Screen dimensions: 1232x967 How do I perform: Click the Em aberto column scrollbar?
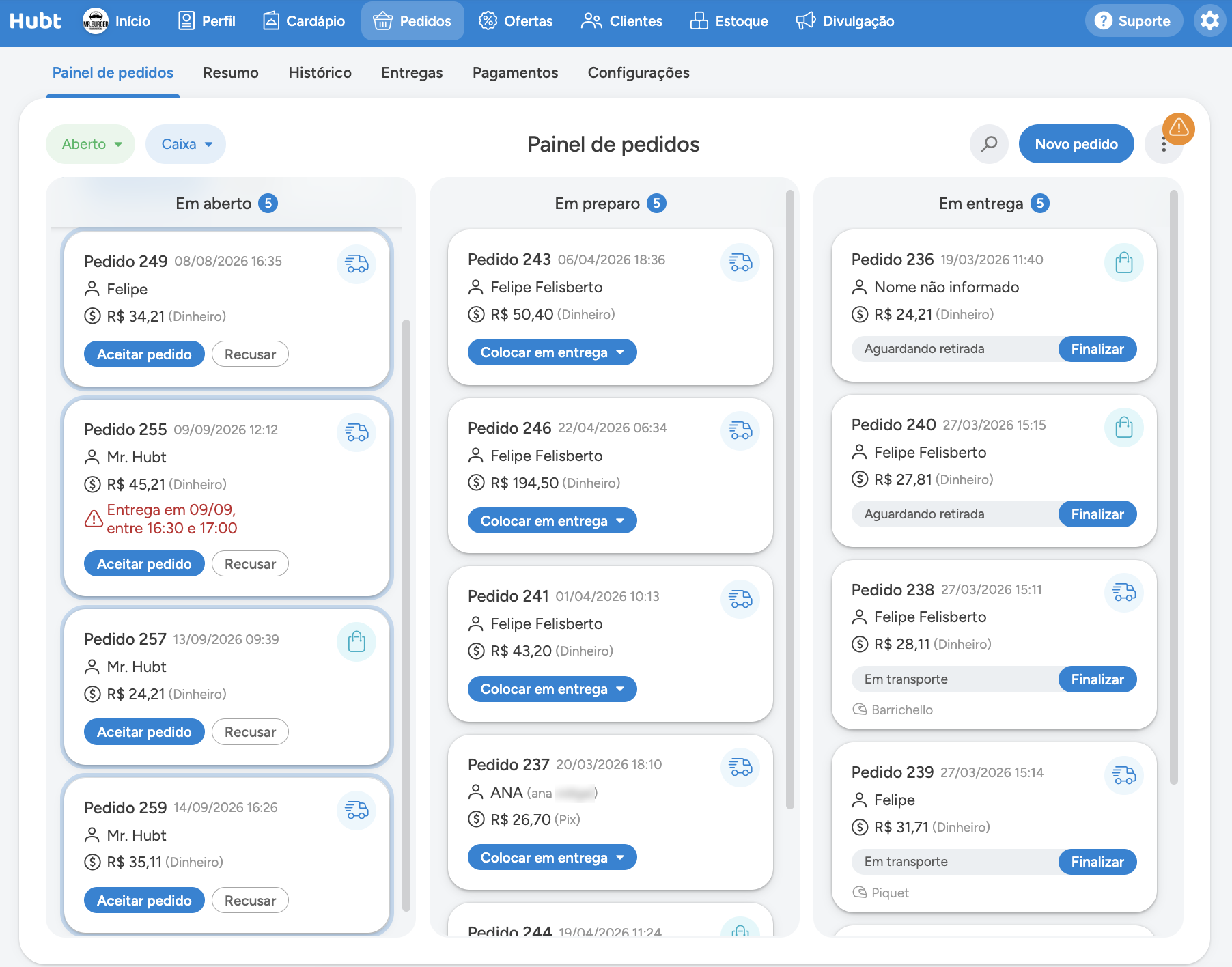point(406,615)
